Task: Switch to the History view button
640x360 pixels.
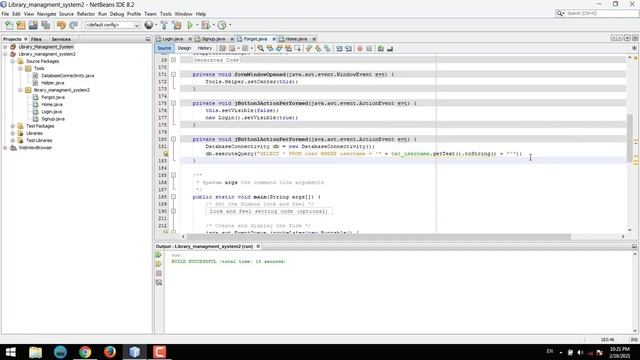Action: (205, 49)
